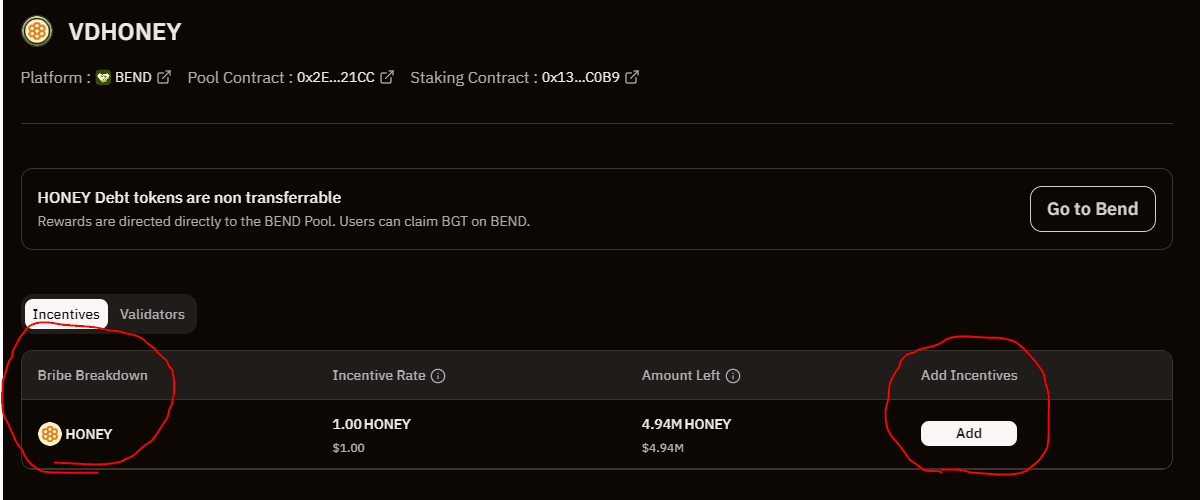Click the Bribe Breakdown column header
1200x500 pixels.
point(93,376)
